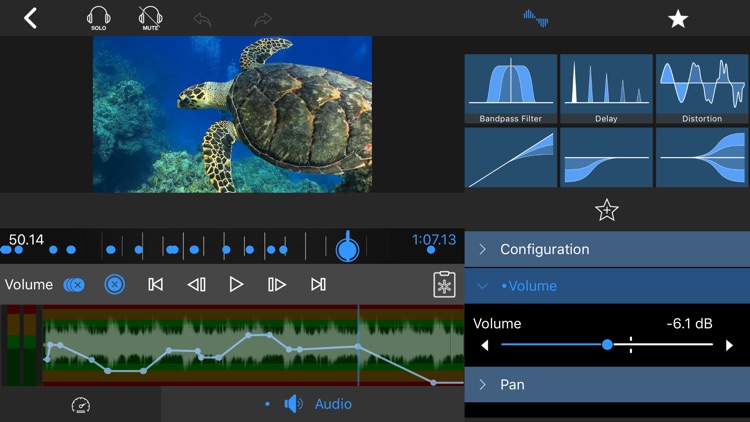This screenshot has height=422, width=750.
Task: Select the diagonal ramp effect thumbnail
Action: coord(510,157)
